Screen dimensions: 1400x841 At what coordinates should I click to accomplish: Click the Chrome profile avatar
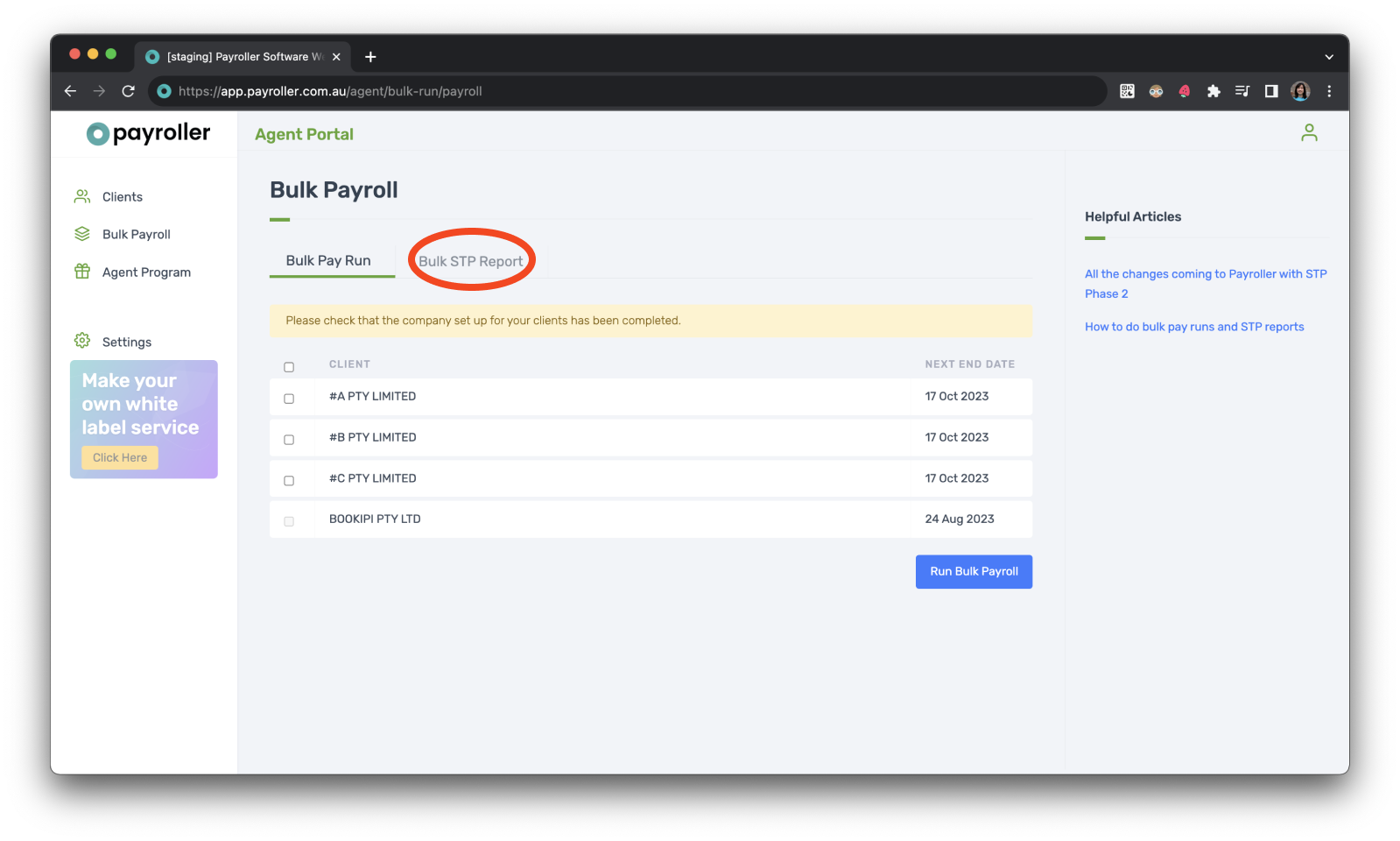point(1300,91)
